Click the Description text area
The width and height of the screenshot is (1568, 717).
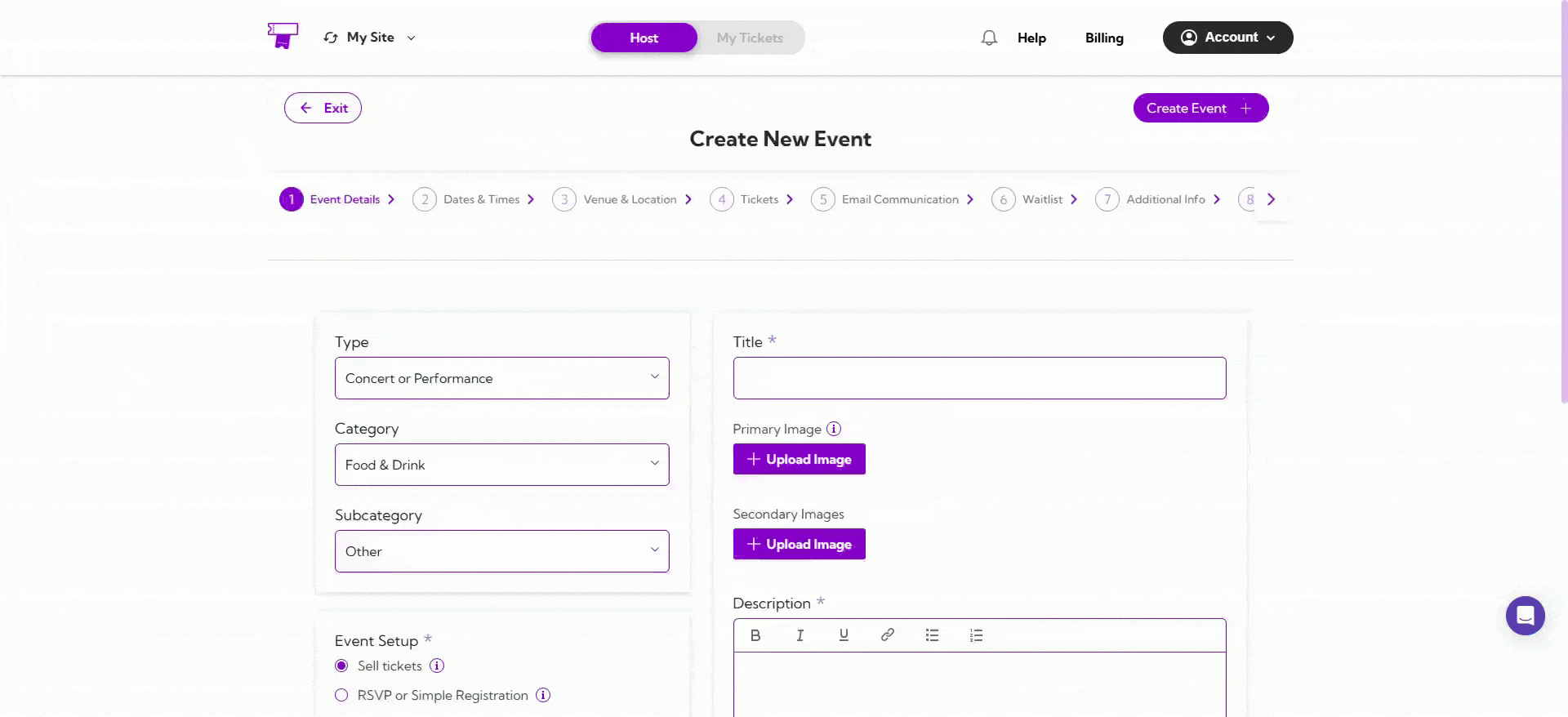[979, 684]
